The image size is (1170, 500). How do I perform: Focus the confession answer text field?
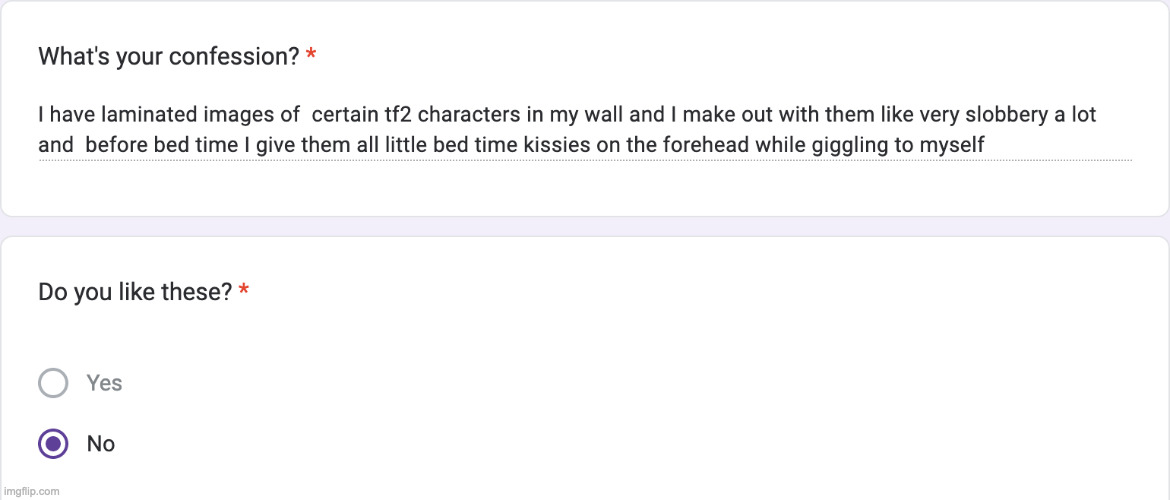click(x=585, y=131)
